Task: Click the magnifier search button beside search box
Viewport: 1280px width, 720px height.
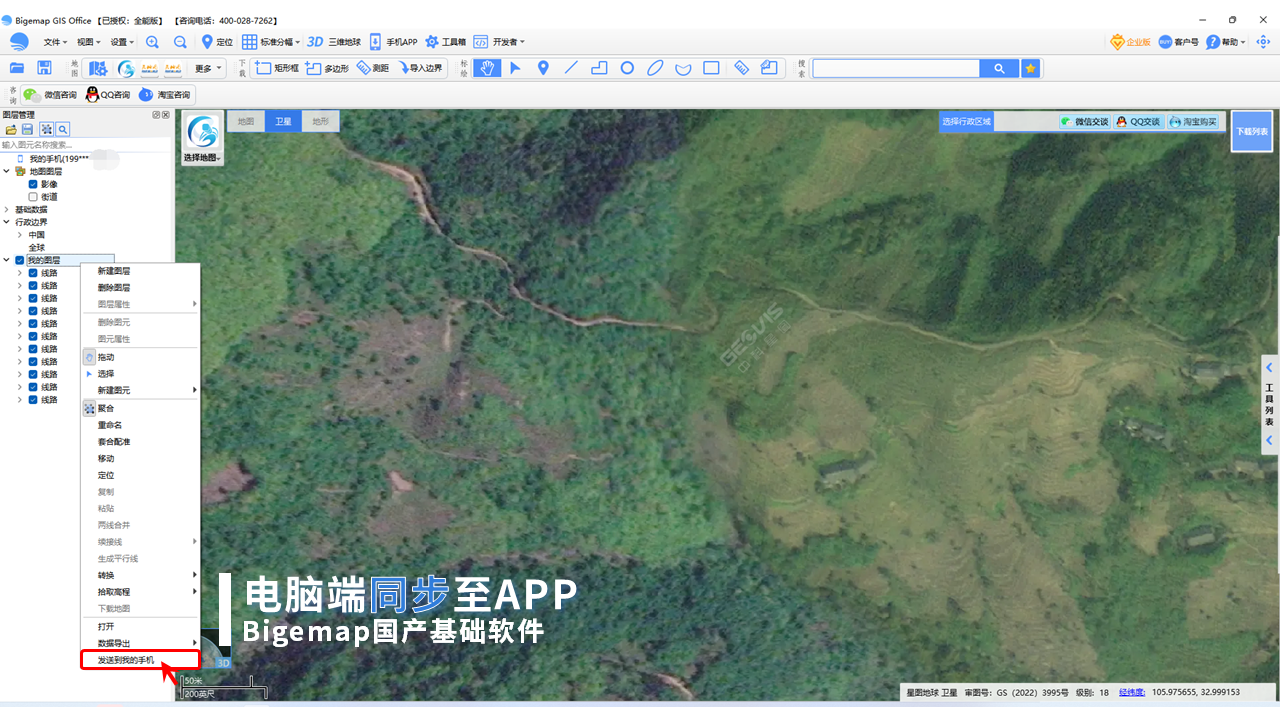Action: 999,68
